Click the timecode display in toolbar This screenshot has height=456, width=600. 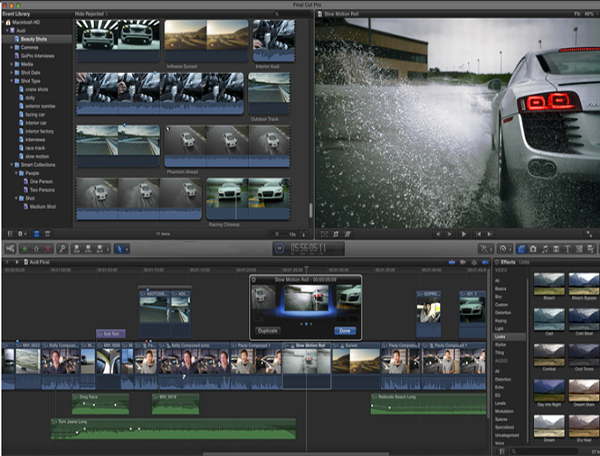point(308,249)
